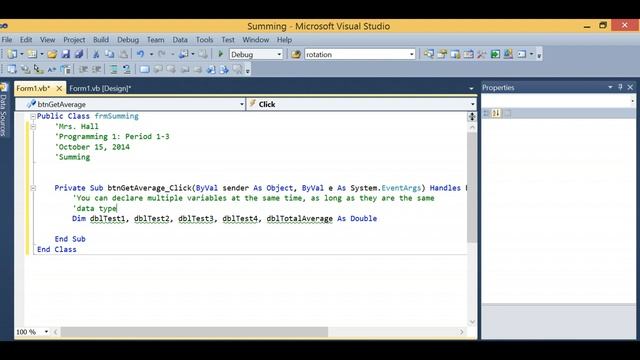The width and height of the screenshot is (640, 360).
Task: Collapse the btnGetAverage_Click Sub outline
Action: [33, 188]
